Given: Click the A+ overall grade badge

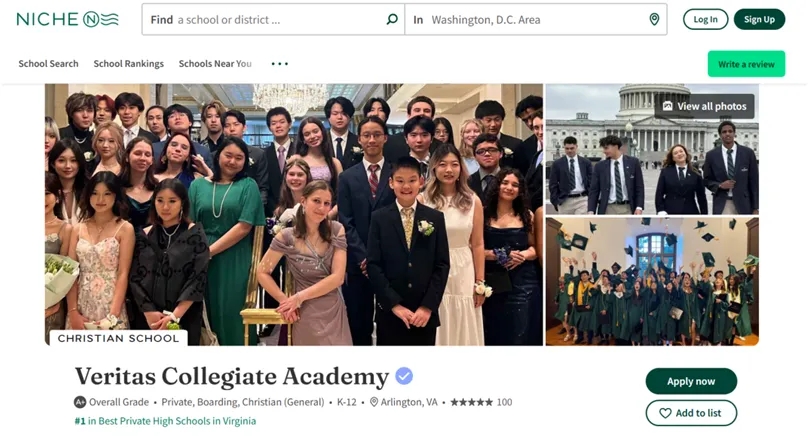Looking at the screenshot, I should 80,402.
